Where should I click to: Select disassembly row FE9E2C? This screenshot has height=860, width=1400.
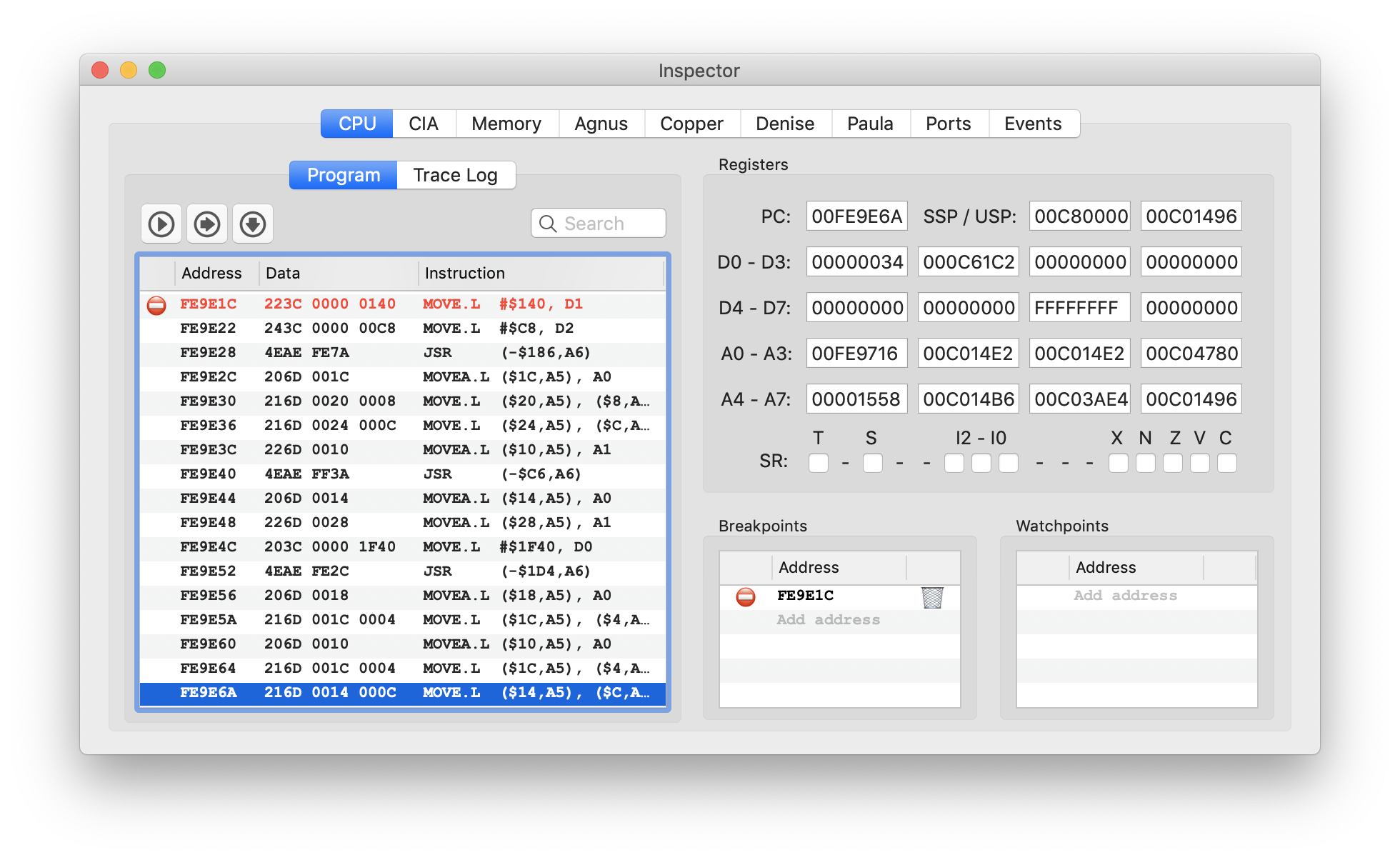point(403,377)
